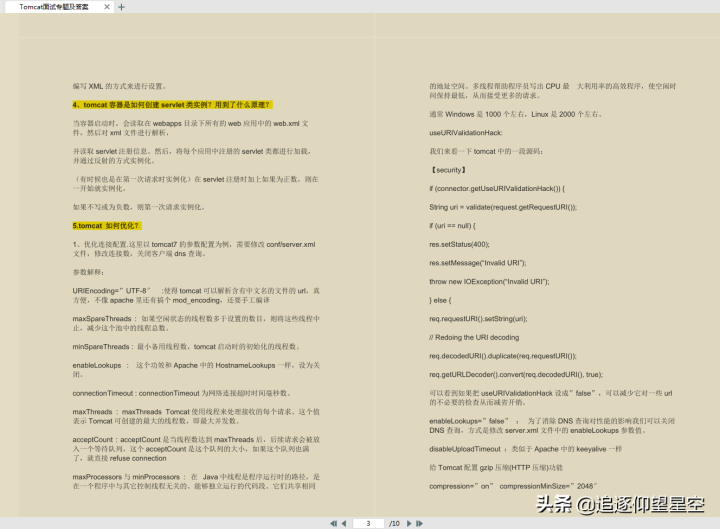Click the 参数解释： line
The height and width of the screenshot is (529, 720).
[x=88, y=272]
